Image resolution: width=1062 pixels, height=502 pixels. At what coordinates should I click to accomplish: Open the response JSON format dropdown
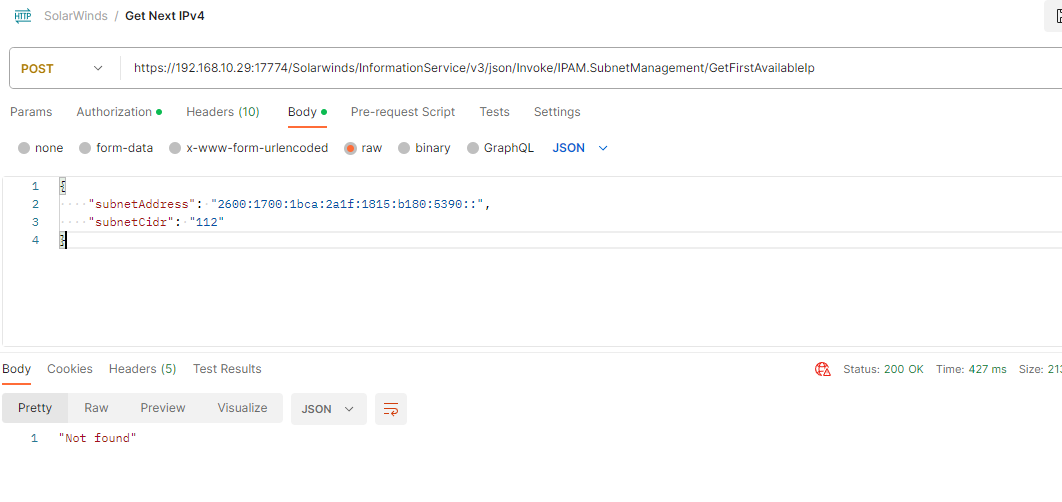[328, 409]
